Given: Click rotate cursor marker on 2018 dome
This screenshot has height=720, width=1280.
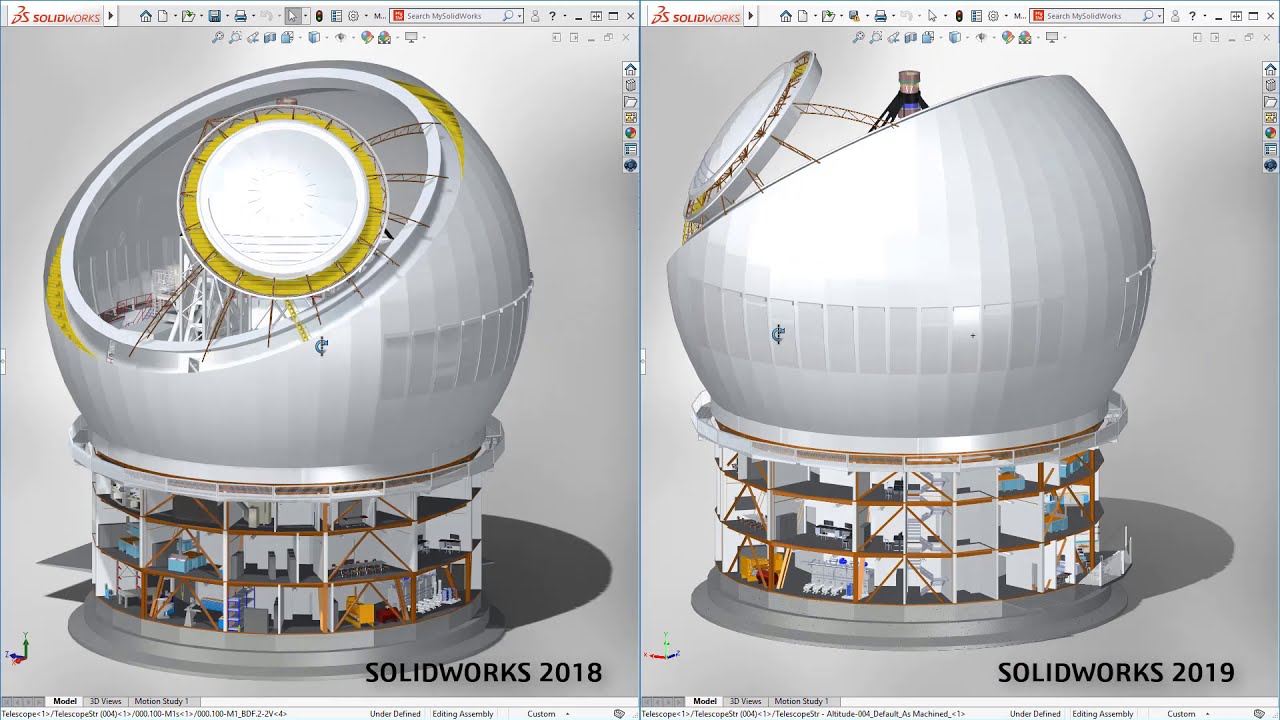Looking at the screenshot, I should coord(321,346).
